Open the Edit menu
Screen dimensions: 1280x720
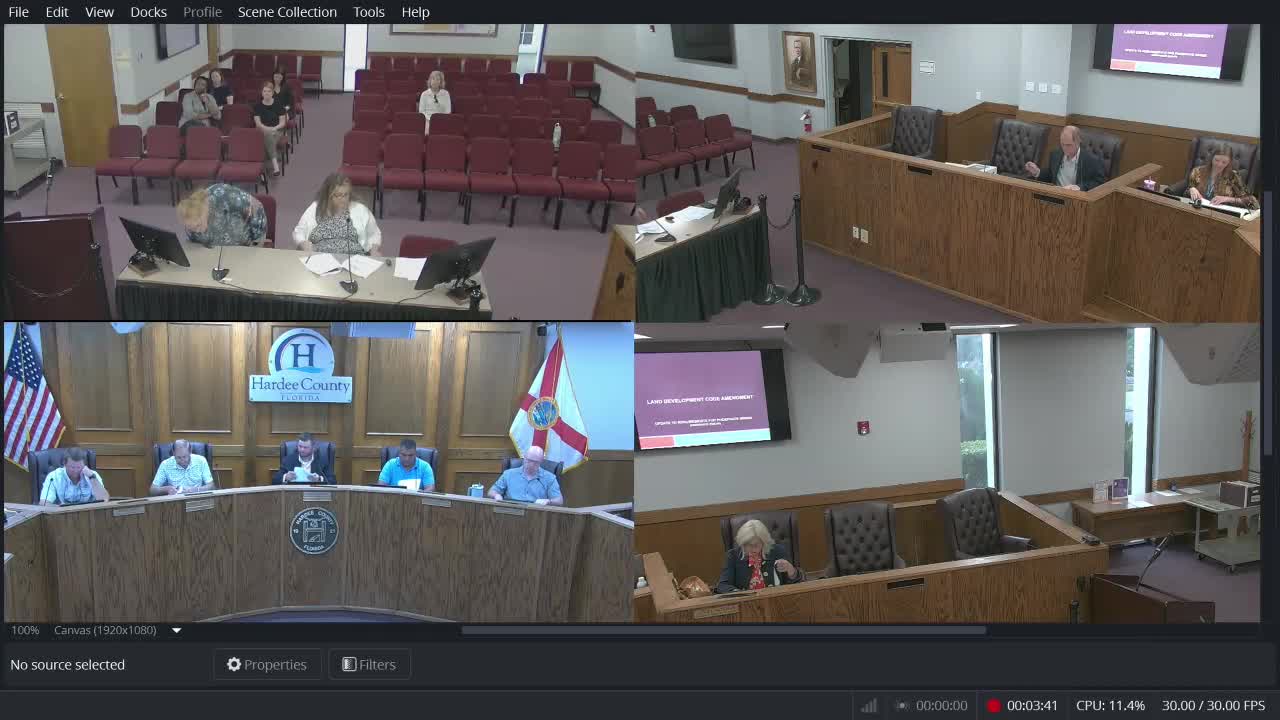(x=56, y=11)
